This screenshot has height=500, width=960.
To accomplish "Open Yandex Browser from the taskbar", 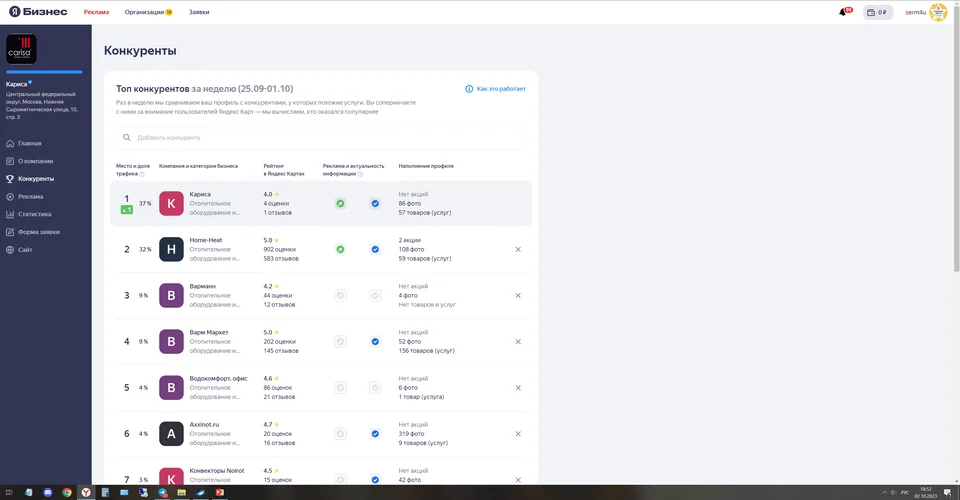I will point(86,493).
